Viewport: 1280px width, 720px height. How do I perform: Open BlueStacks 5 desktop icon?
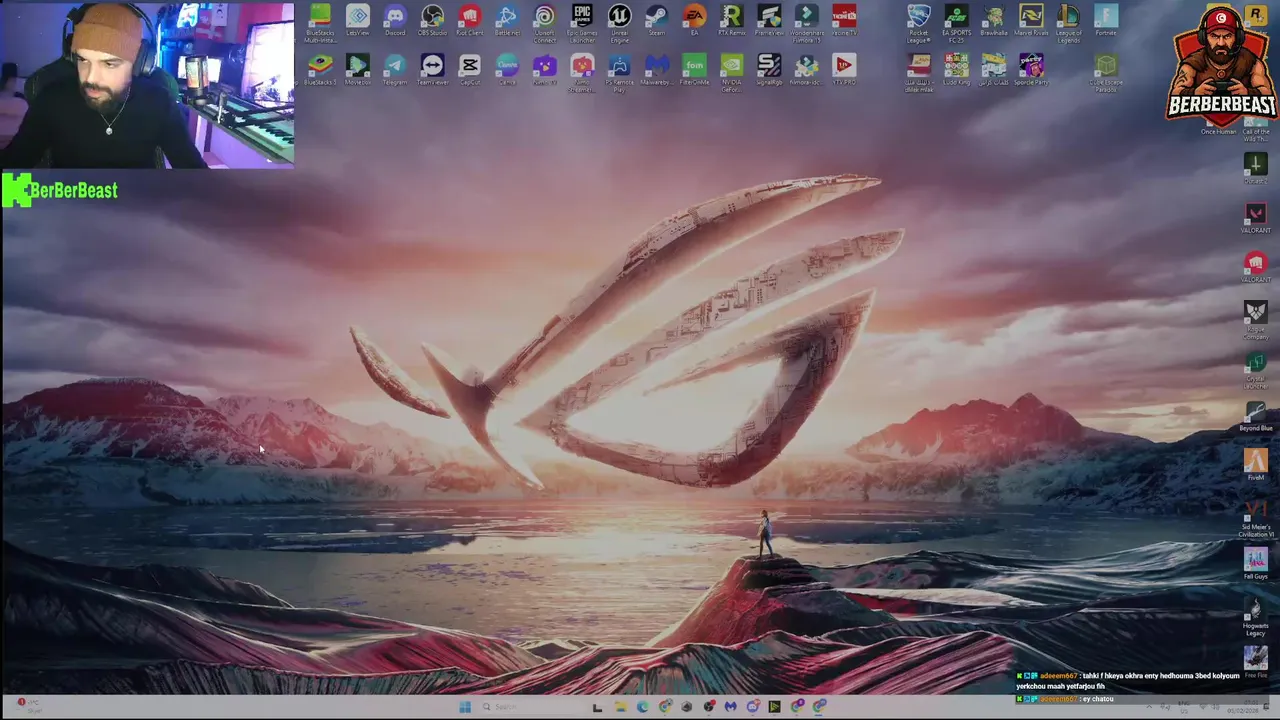(x=320, y=70)
